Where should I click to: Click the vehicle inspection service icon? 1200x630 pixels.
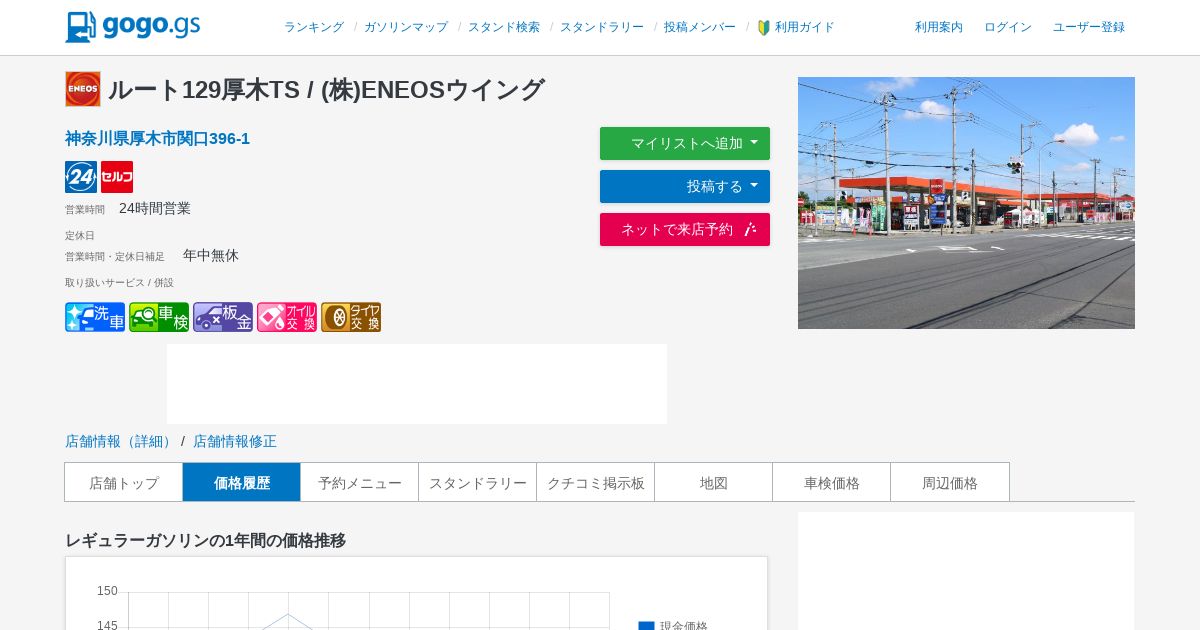(x=159, y=317)
